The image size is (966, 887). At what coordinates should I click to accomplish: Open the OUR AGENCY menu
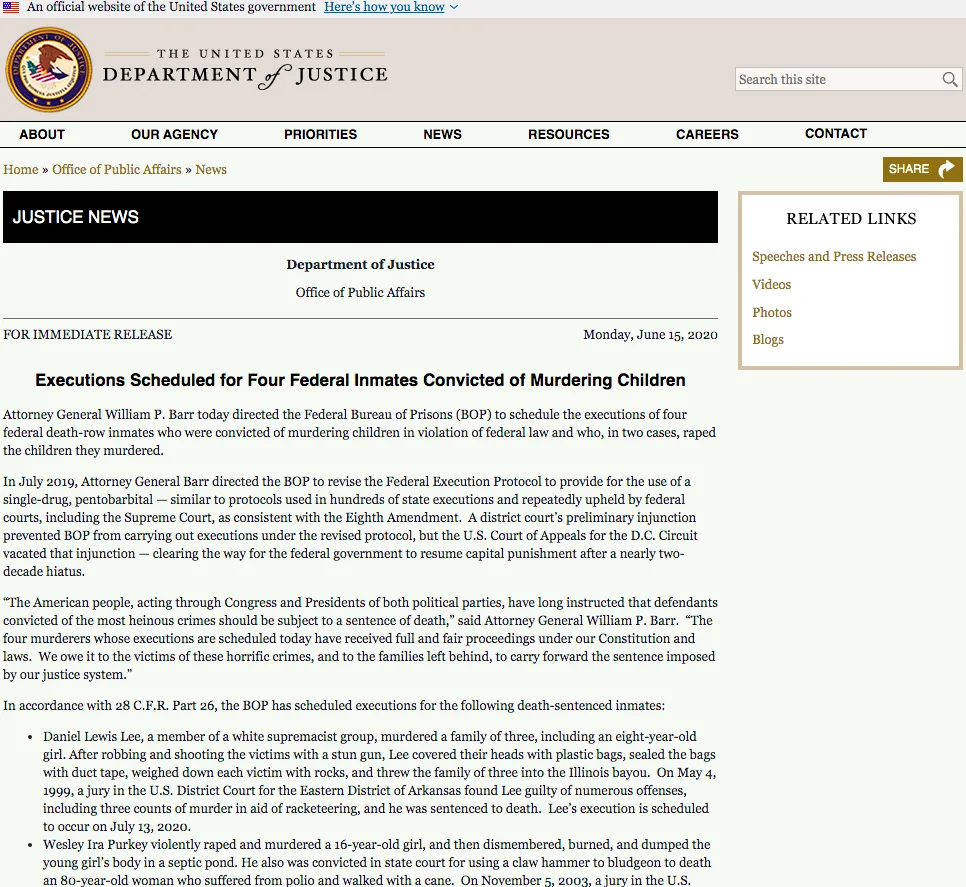[174, 134]
